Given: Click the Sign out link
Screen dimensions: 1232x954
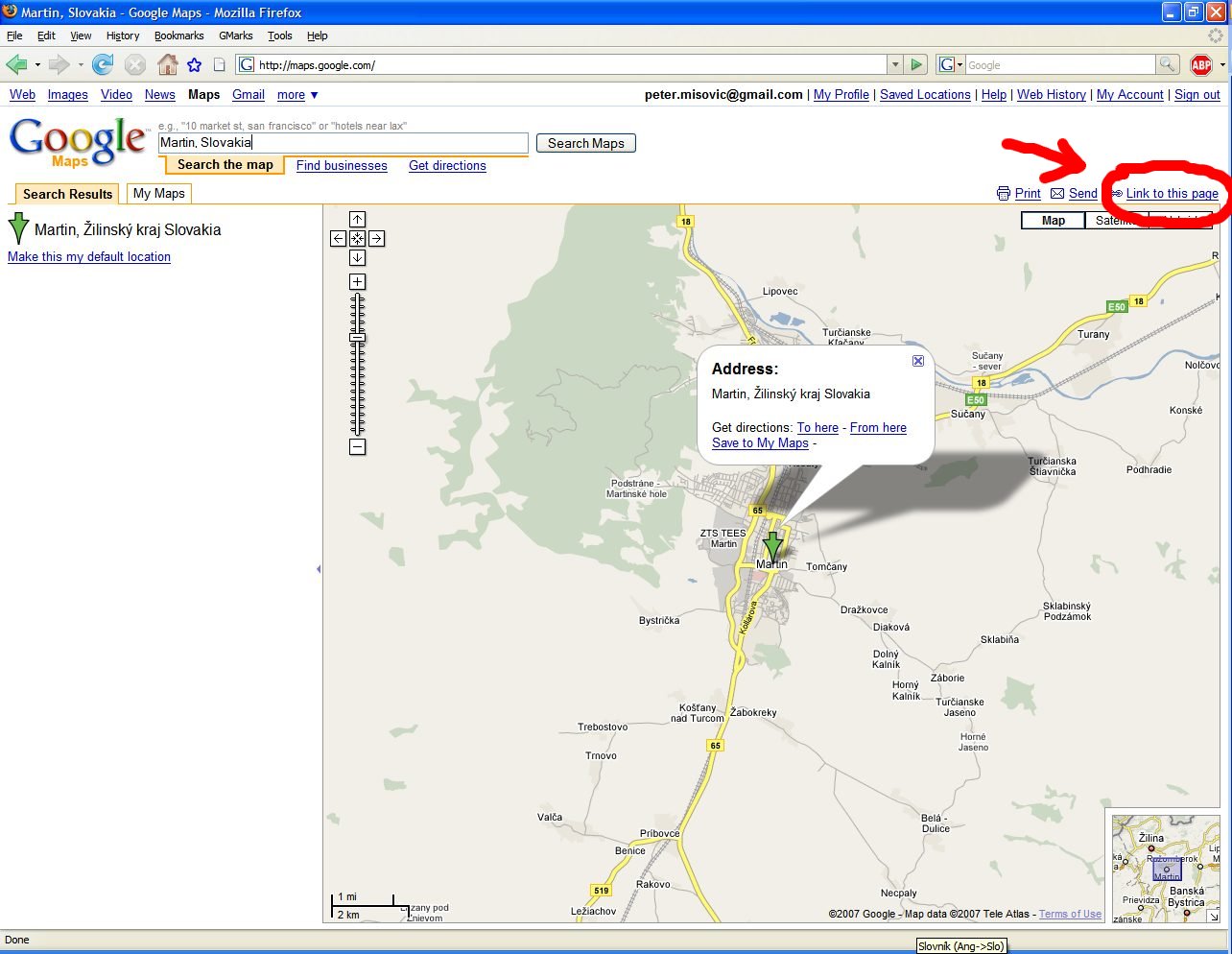Looking at the screenshot, I should pyautogui.click(x=1196, y=94).
